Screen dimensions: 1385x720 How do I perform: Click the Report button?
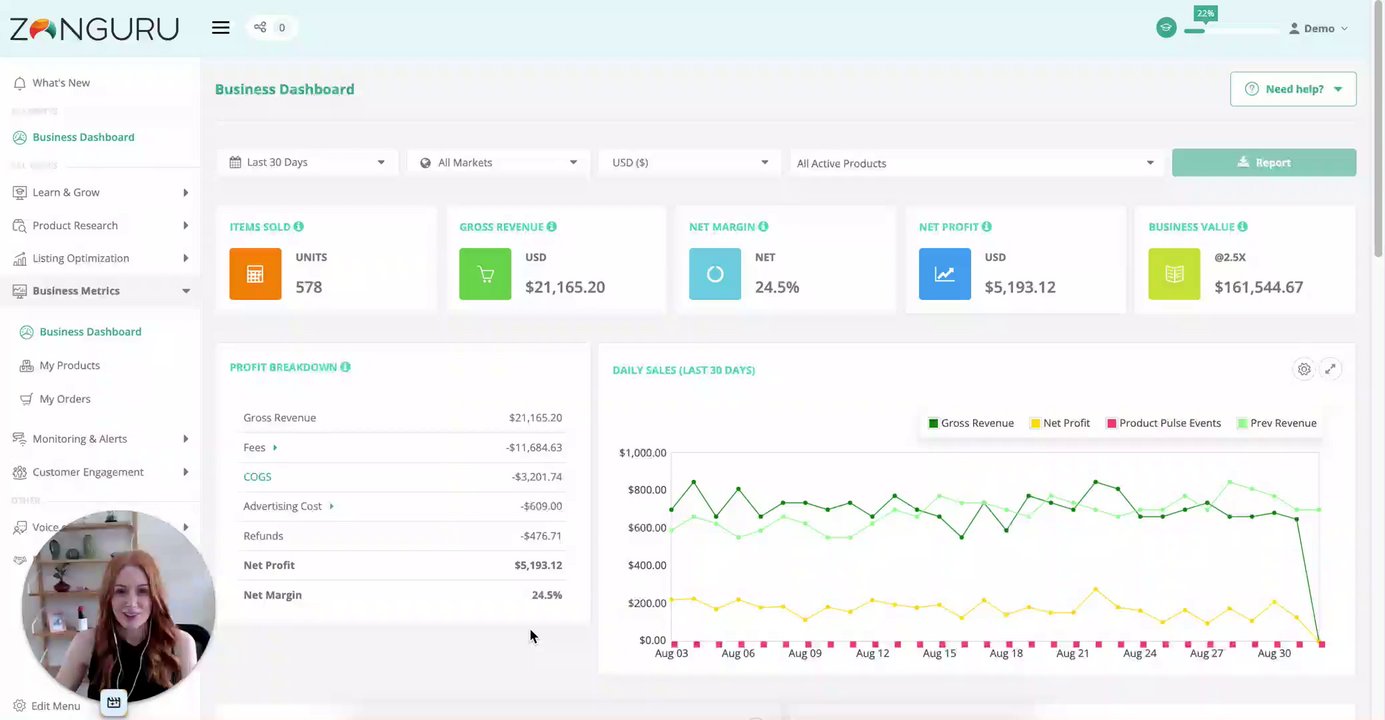click(1264, 162)
